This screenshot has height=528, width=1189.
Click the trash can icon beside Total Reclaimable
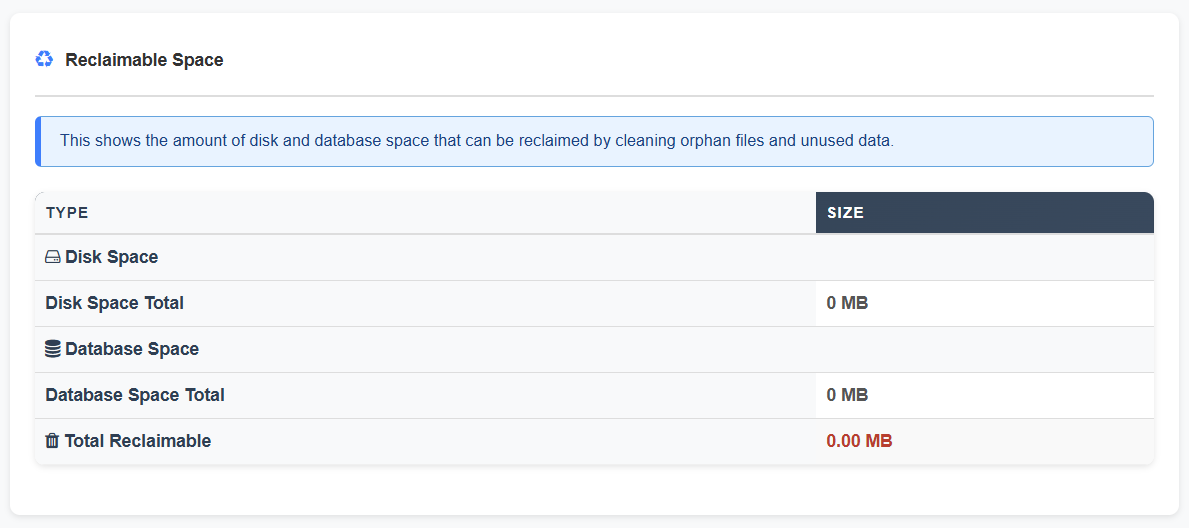(x=52, y=441)
